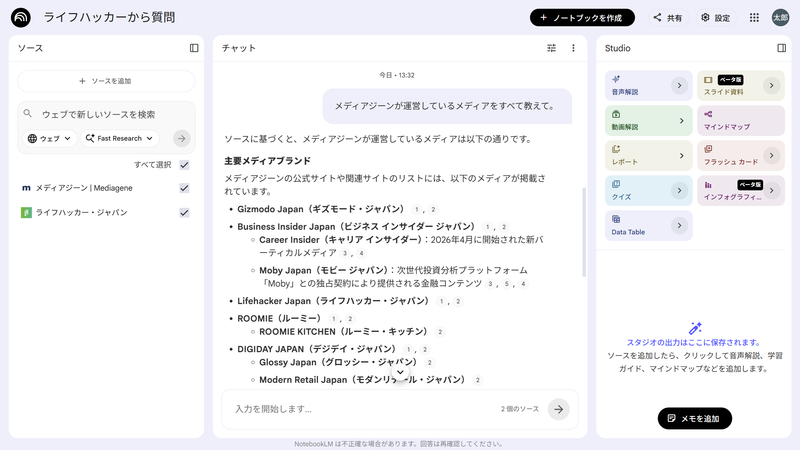Open the 共有 share button

[668, 17]
